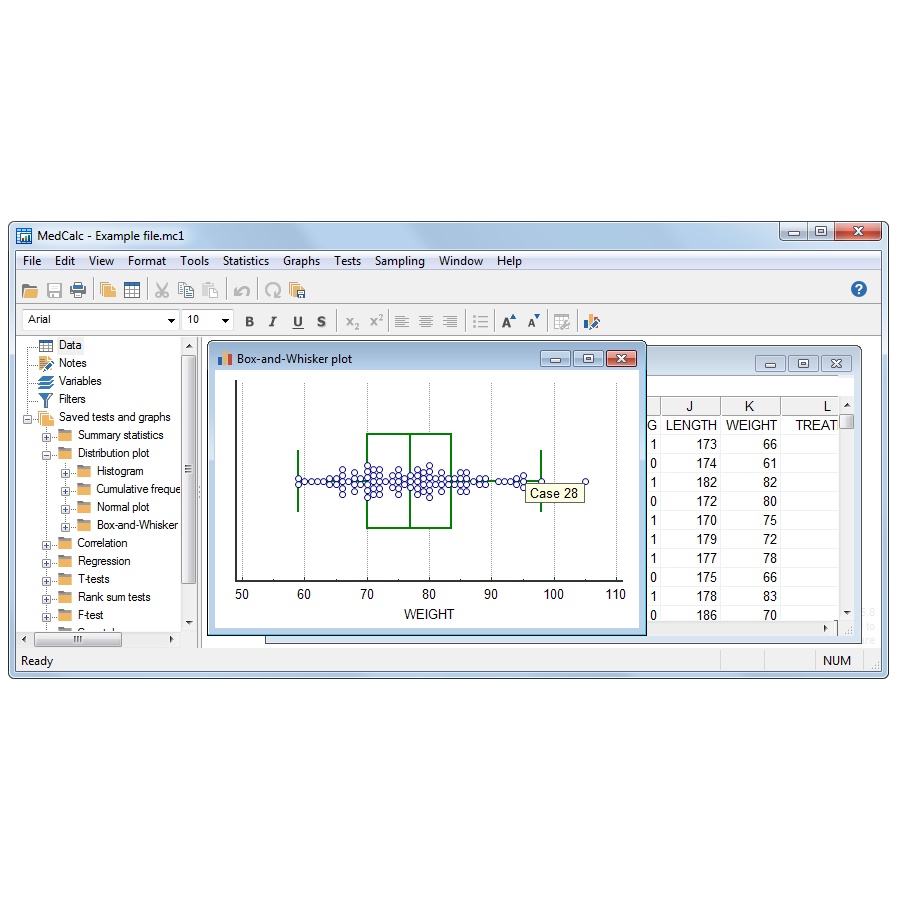
Task: Click the Case 28 data point on plot
Action: tap(542, 481)
